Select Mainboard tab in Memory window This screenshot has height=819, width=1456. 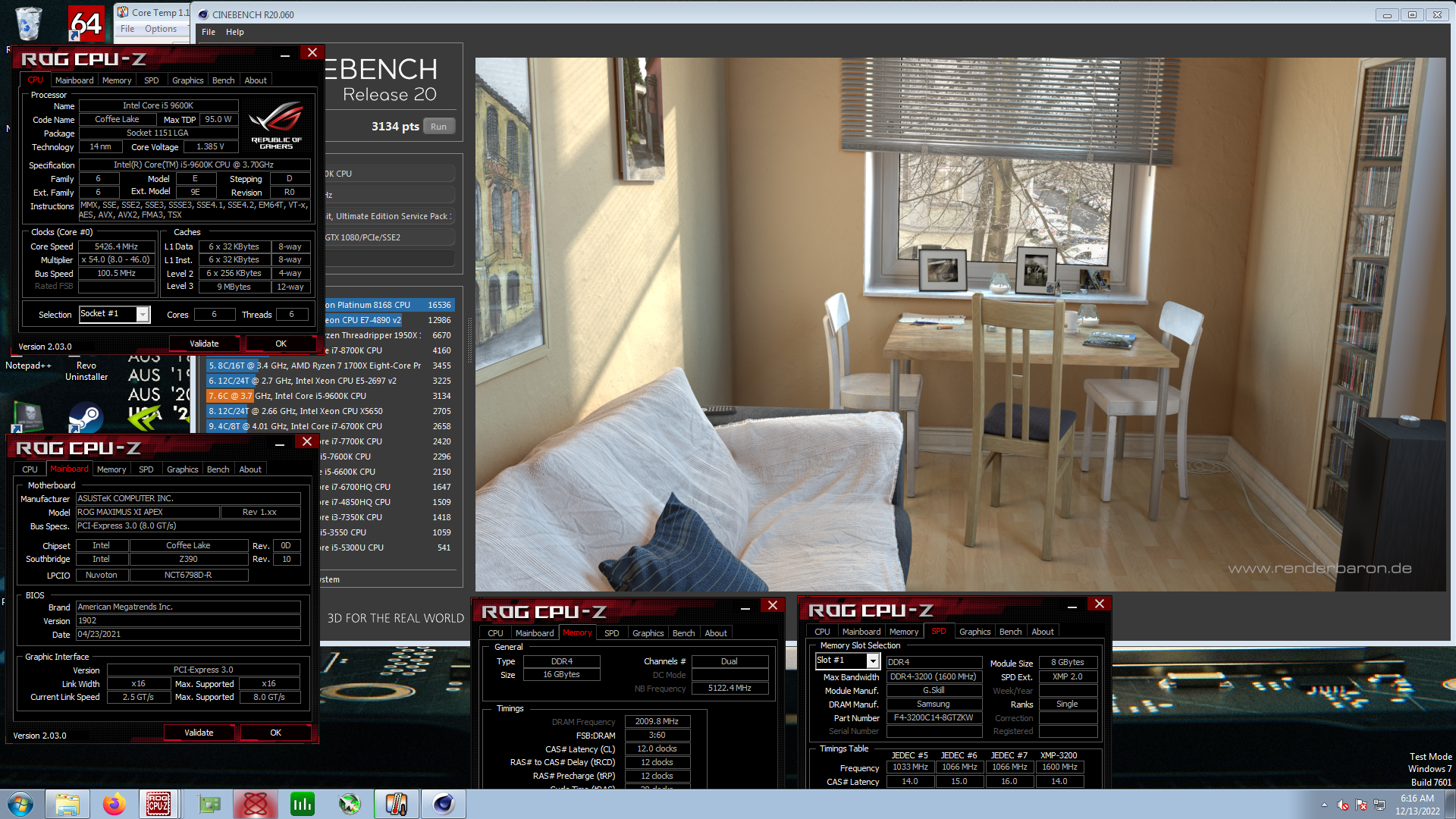tap(535, 633)
